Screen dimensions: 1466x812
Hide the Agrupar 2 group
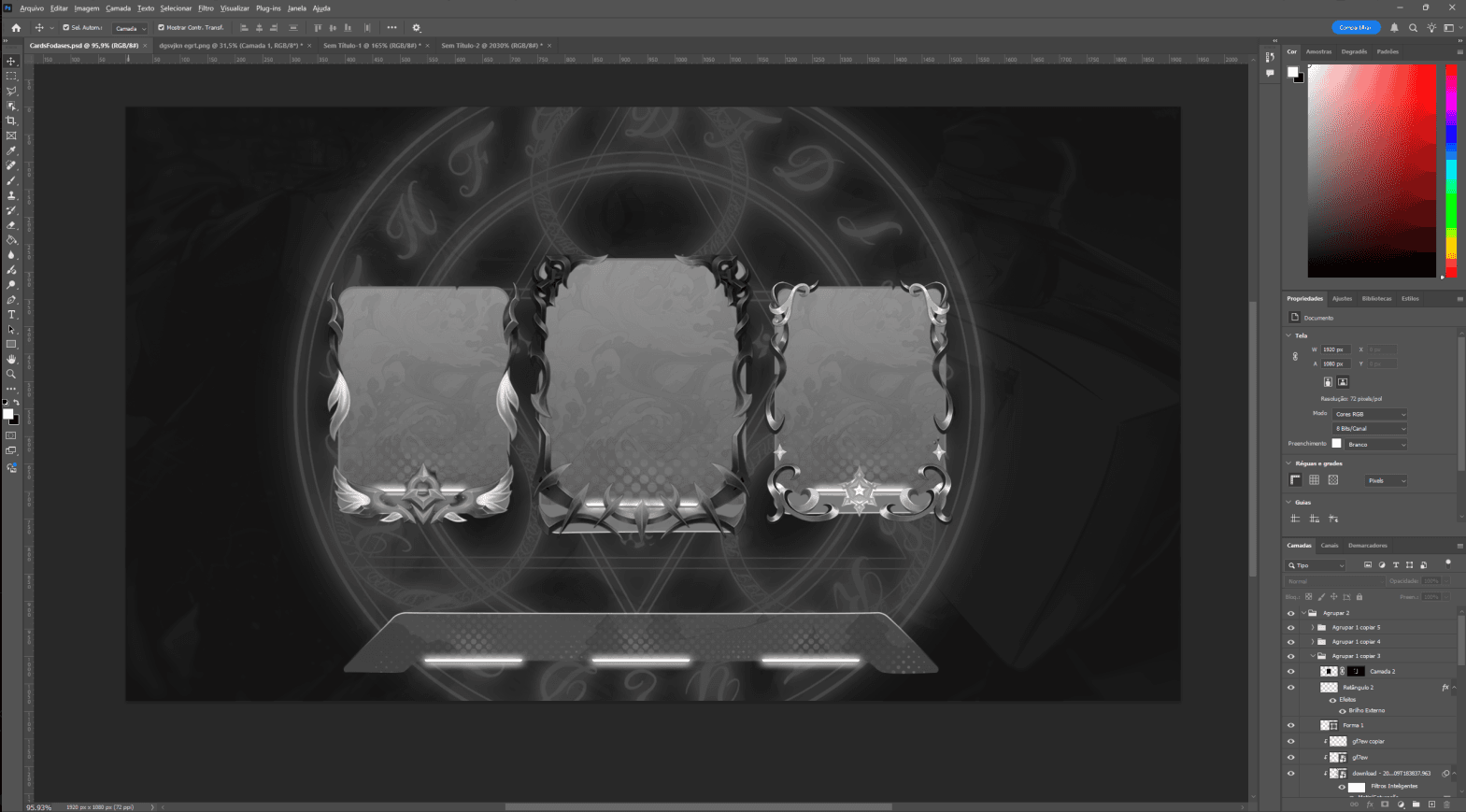point(1291,613)
